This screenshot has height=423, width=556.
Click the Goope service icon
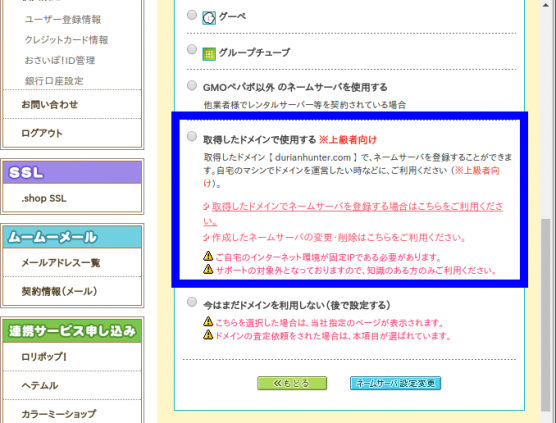coord(209,18)
